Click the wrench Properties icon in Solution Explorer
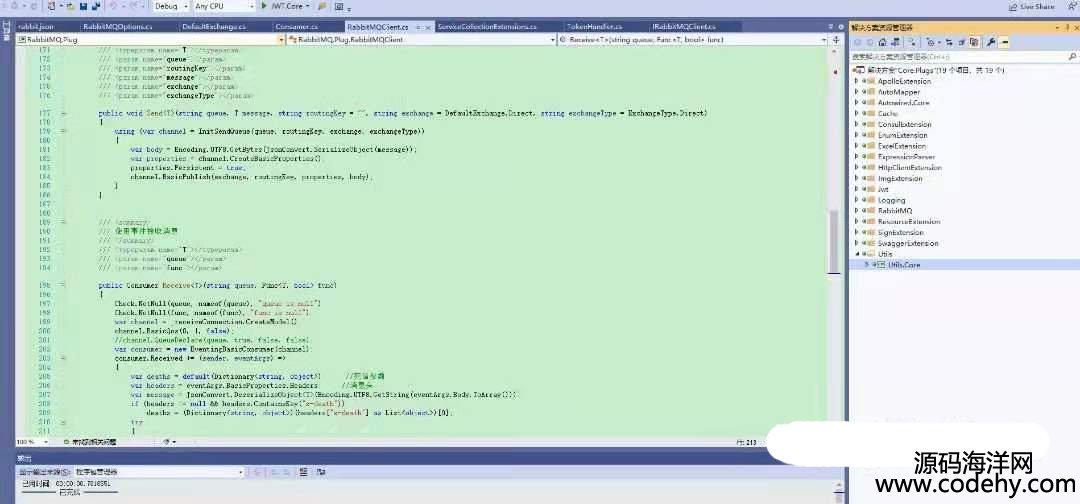The image size is (1080, 504). coord(991,43)
